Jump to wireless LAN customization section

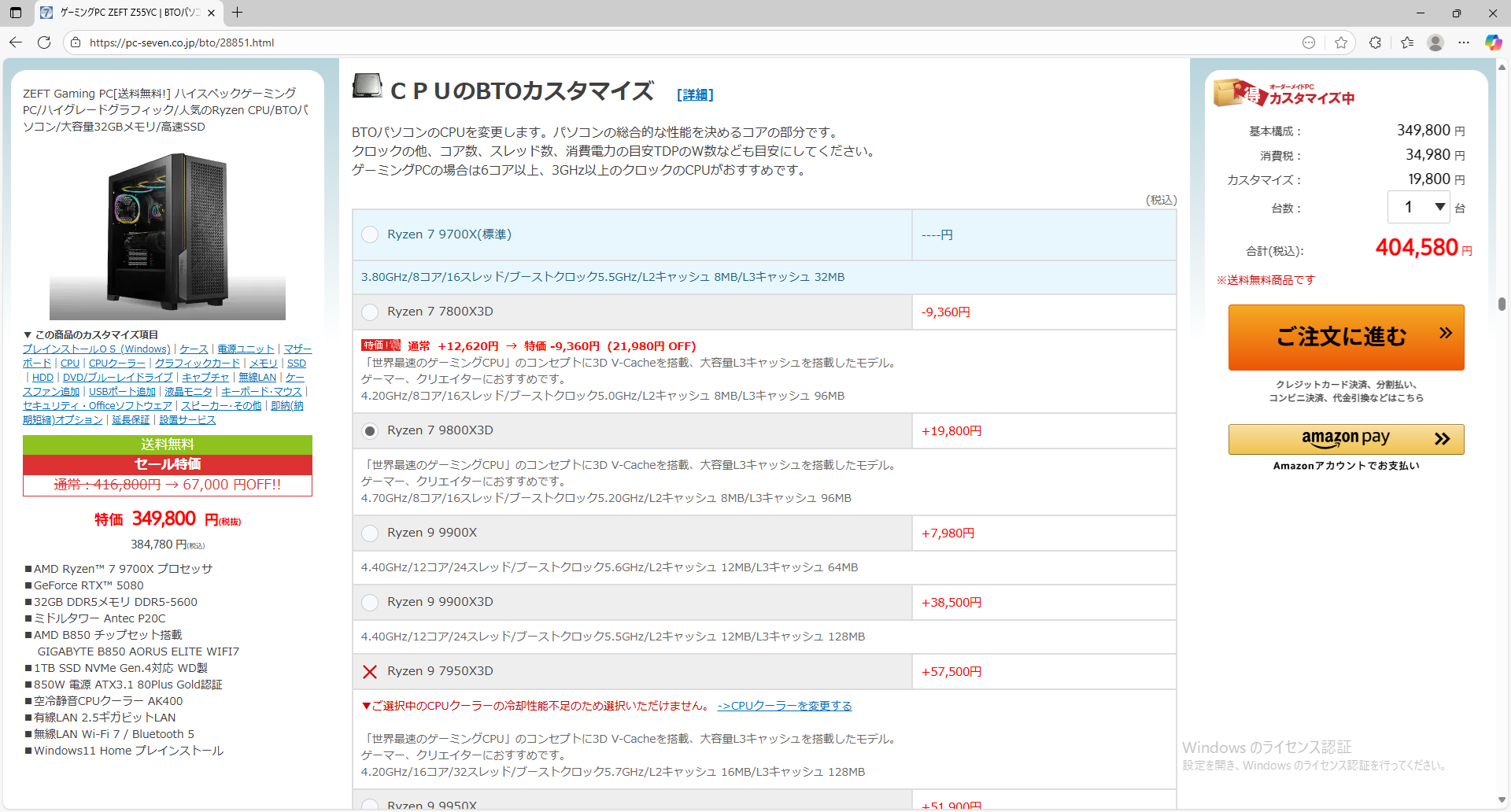click(x=257, y=377)
